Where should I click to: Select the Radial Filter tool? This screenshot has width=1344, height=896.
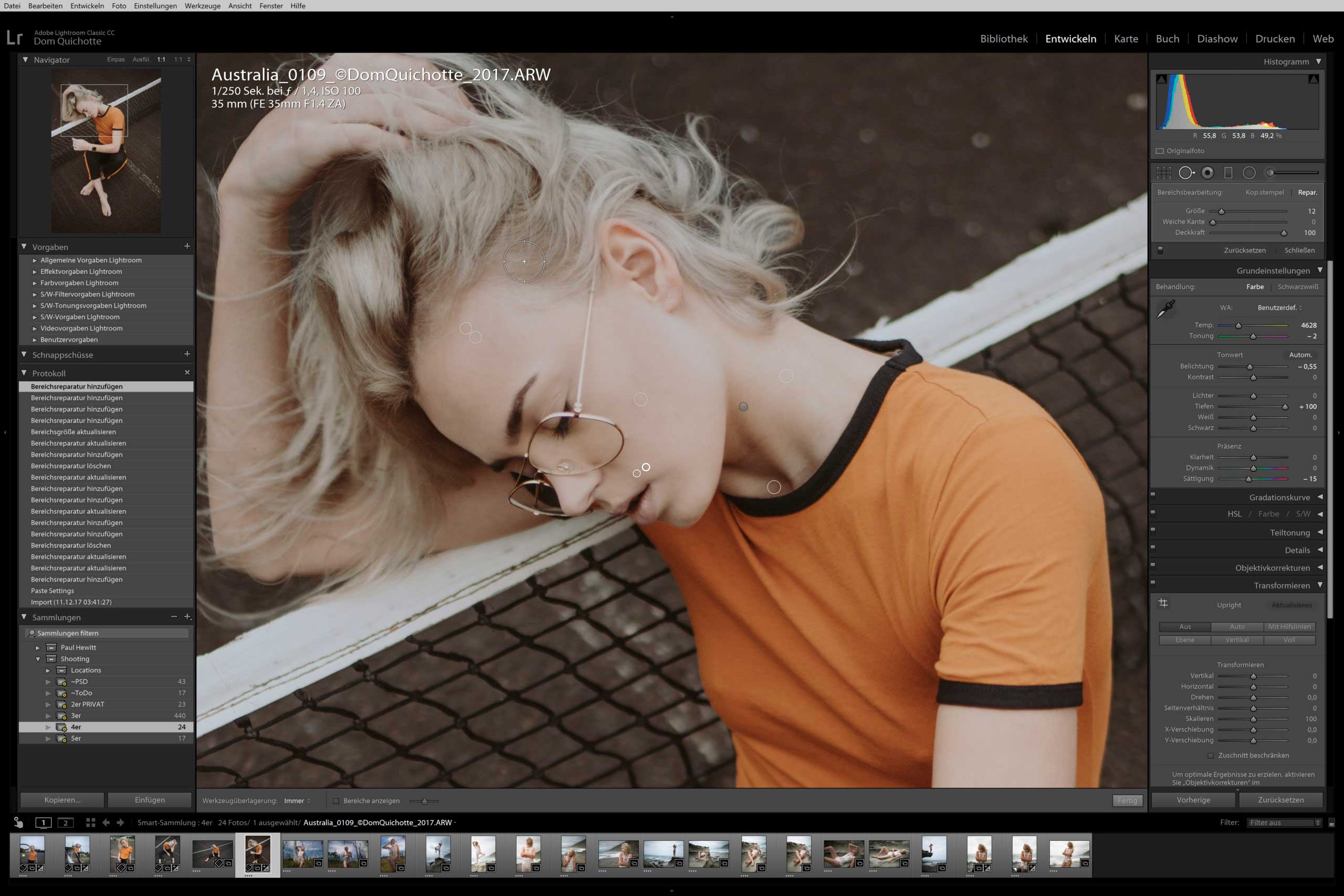(x=1249, y=173)
